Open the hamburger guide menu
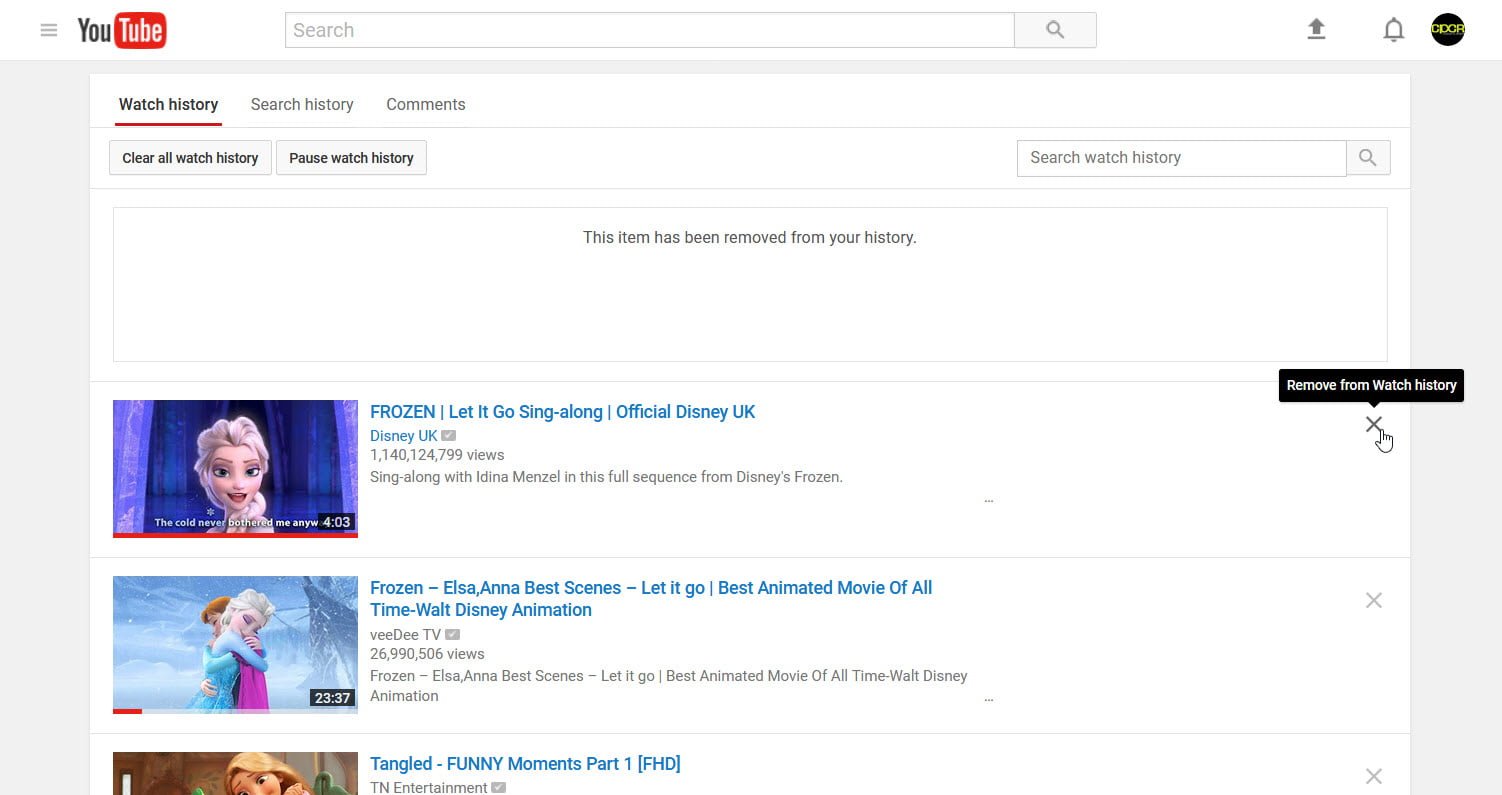The image size is (1502, 795). coord(48,30)
